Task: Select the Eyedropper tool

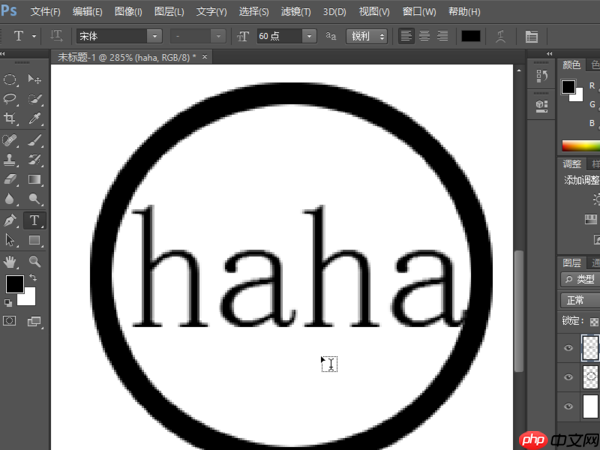Action: click(34, 119)
